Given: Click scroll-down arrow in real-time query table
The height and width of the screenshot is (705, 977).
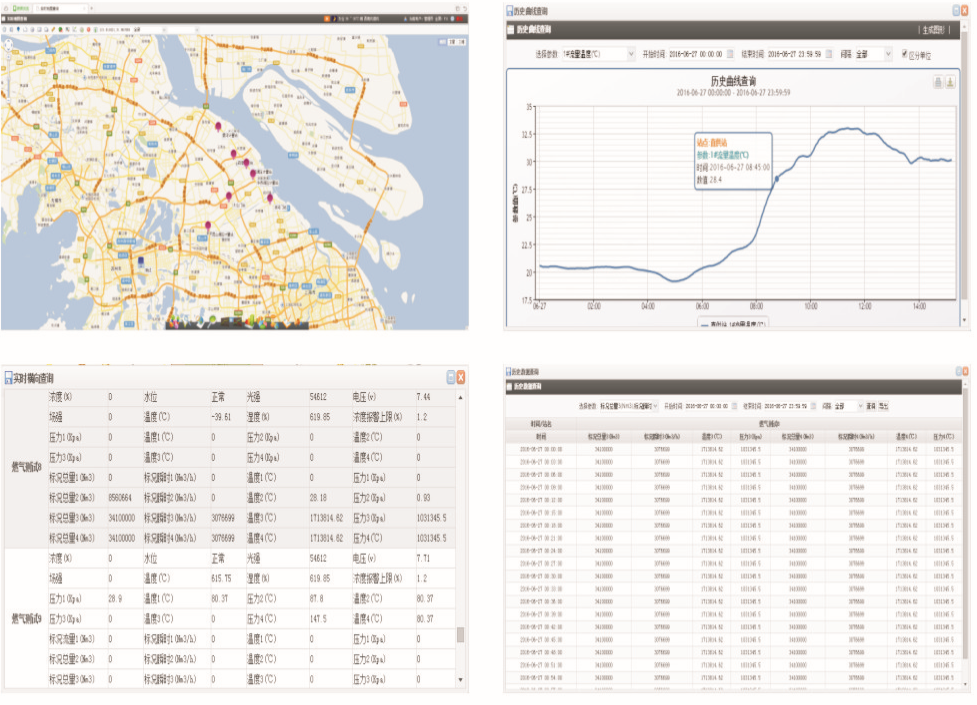Looking at the screenshot, I should point(460,680).
